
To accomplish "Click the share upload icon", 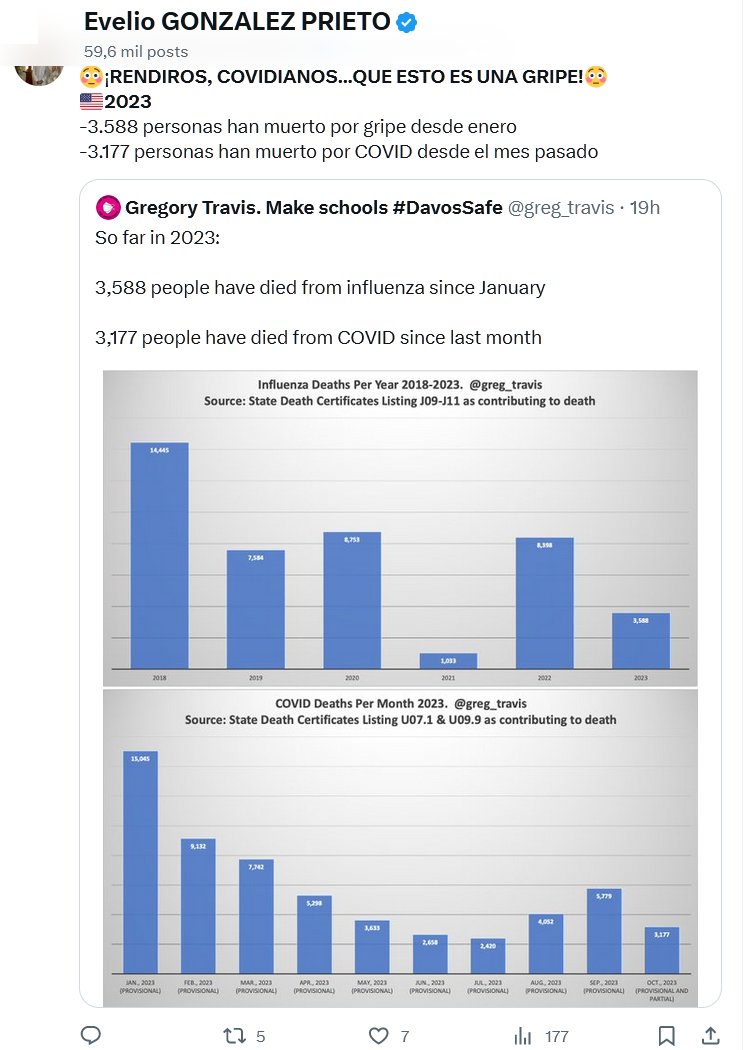I will (710, 1035).
